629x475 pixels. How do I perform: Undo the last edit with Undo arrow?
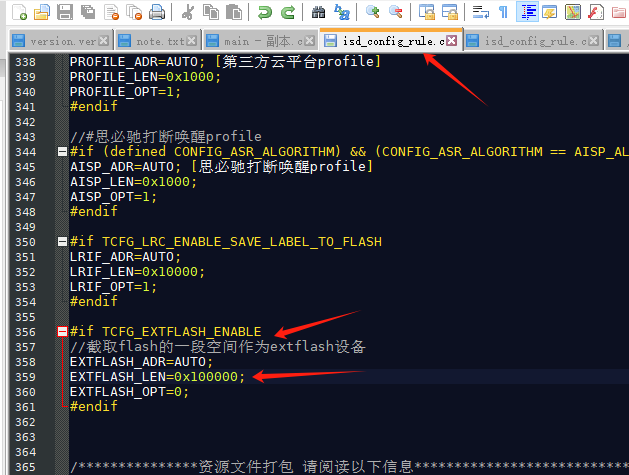[264, 12]
